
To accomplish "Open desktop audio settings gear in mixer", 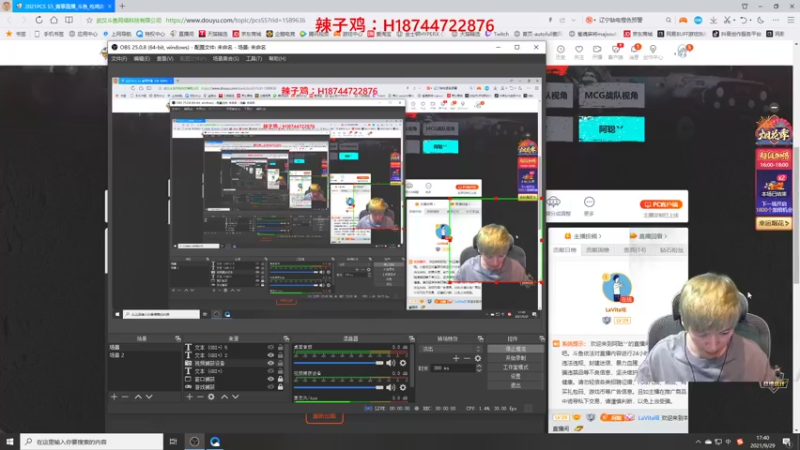I will click(403, 363).
